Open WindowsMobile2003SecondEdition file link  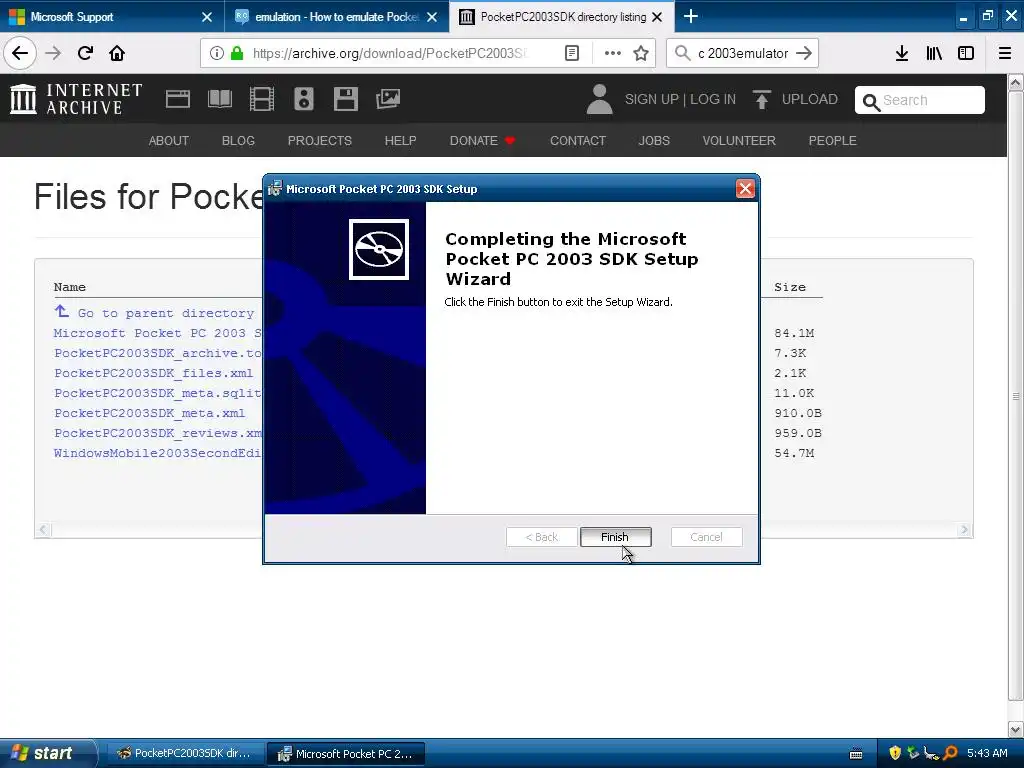[157, 453]
